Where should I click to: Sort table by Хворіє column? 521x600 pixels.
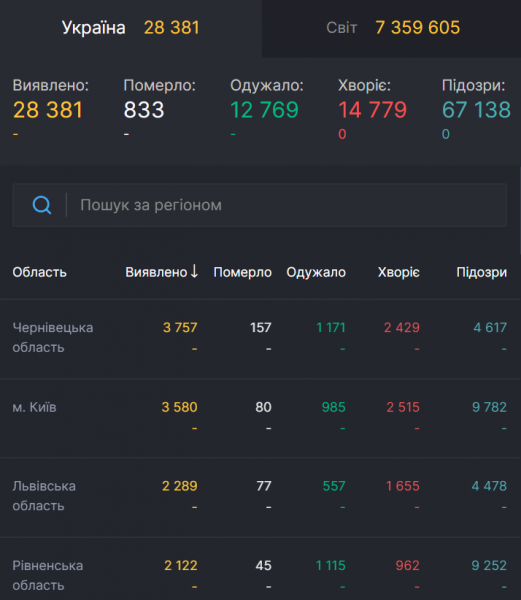click(399, 272)
